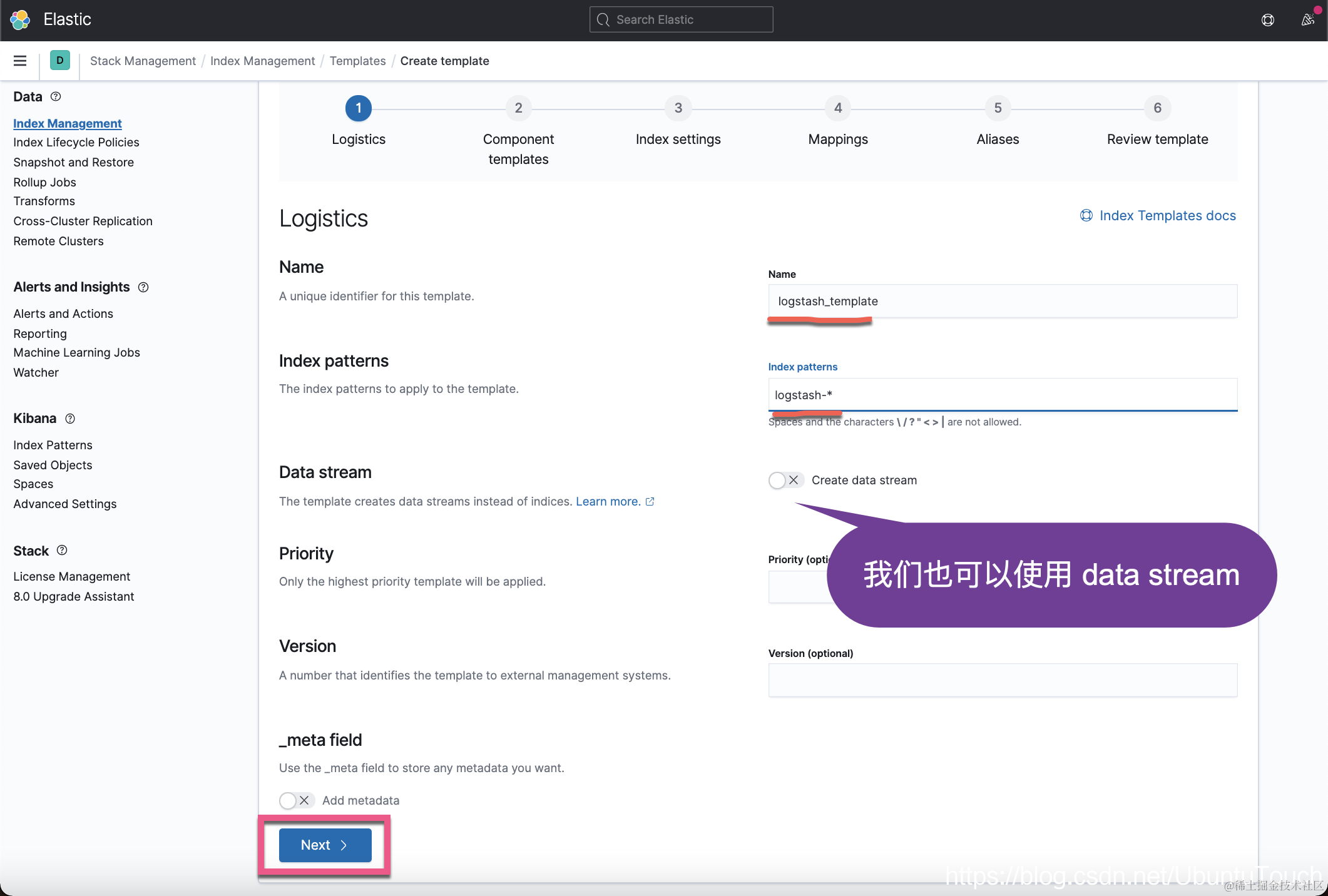Click the Templates breadcrumb
The image size is (1328, 896).
357,61
